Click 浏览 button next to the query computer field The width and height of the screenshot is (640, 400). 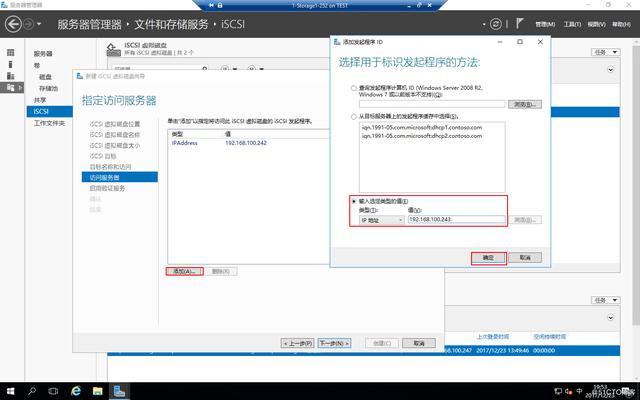click(525, 104)
